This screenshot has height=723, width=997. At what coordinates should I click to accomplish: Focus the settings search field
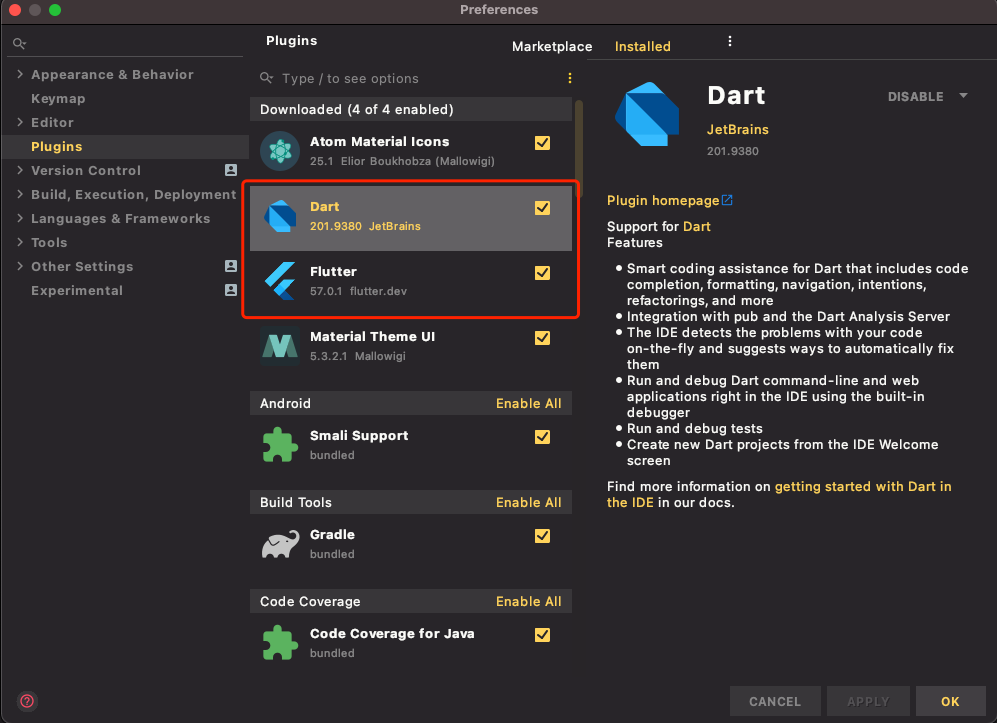coord(126,43)
